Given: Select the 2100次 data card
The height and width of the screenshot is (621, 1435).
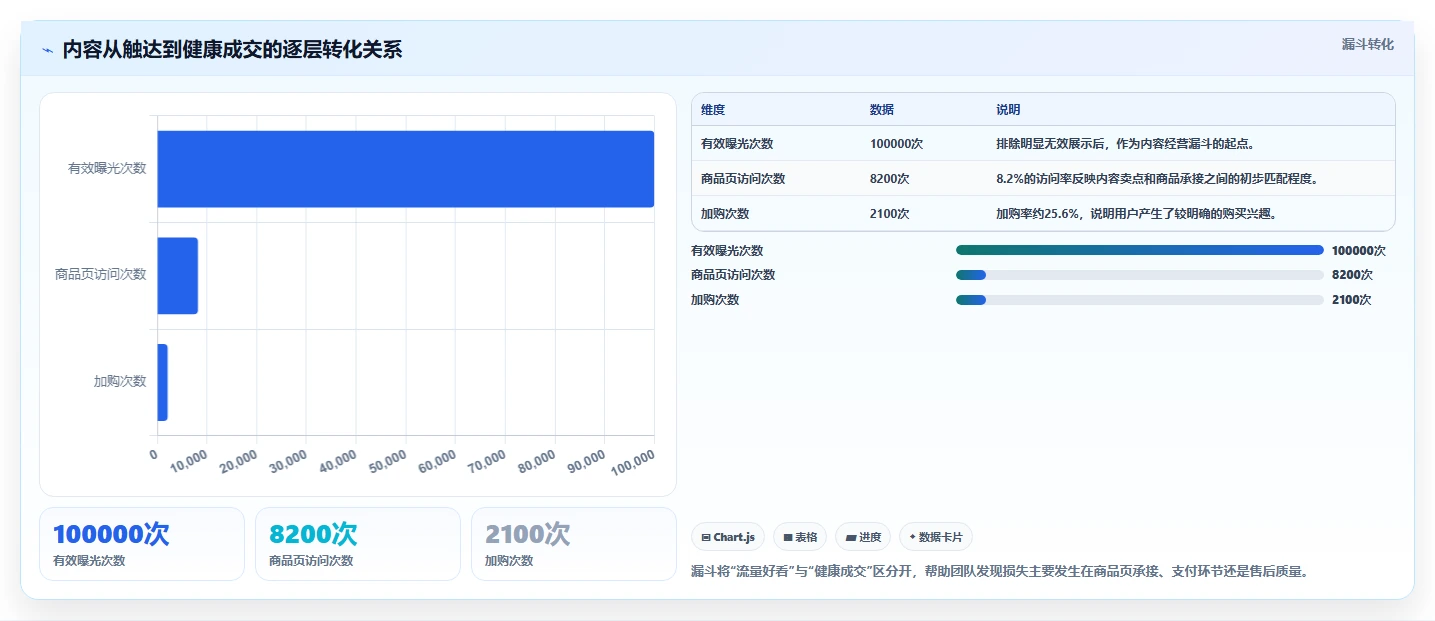Looking at the screenshot, I should click(574, 544).
